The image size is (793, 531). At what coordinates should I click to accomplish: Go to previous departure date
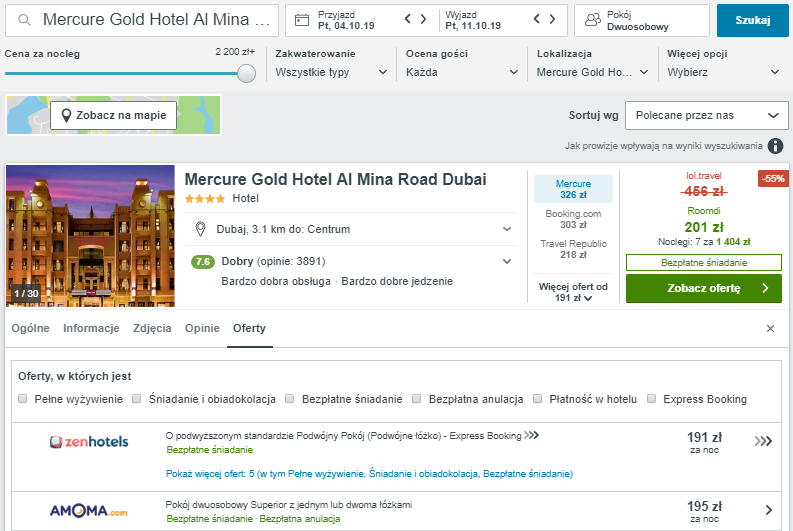click(537, 19)
